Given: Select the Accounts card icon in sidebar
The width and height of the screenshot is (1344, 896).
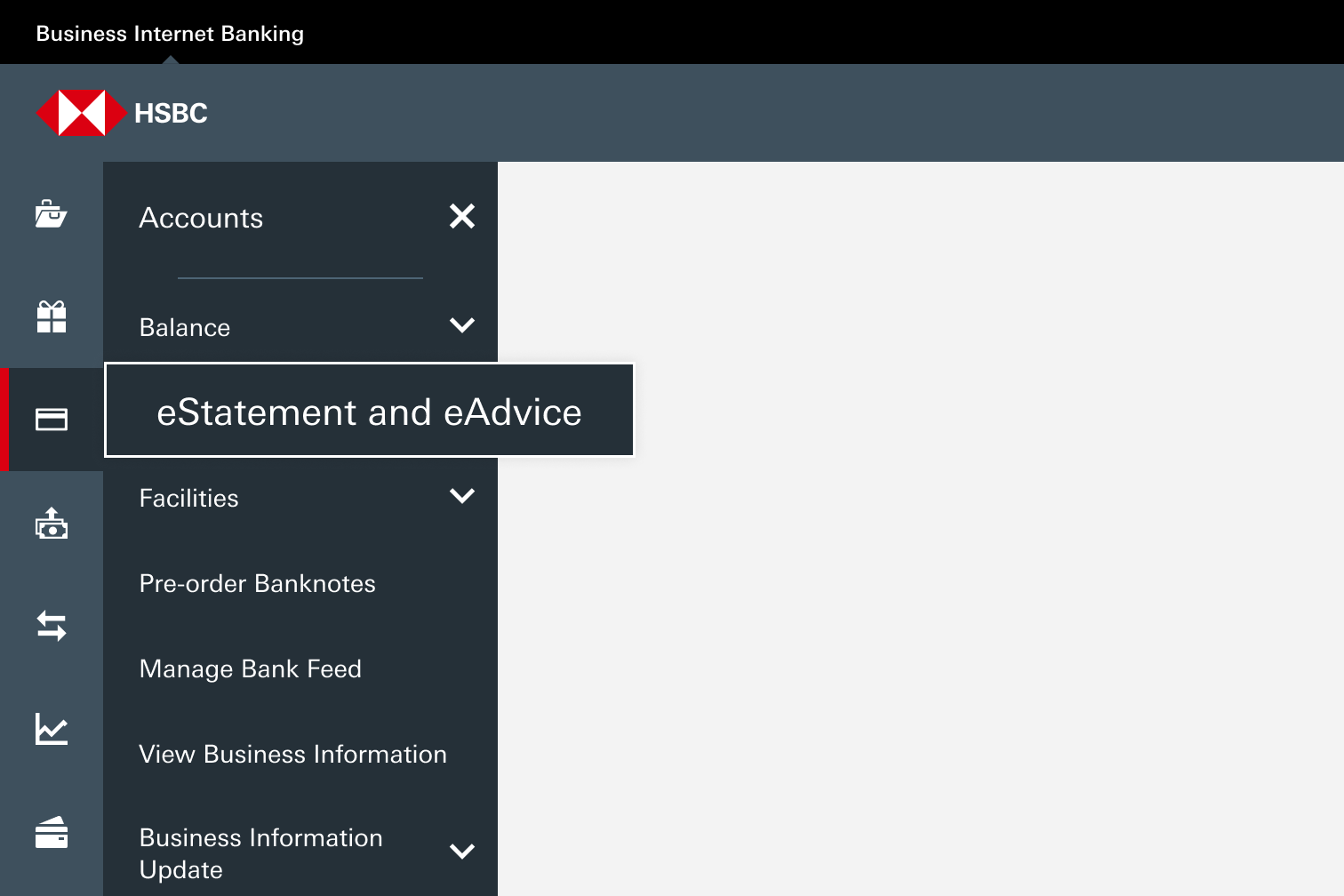Looking at the screenshot, I should [51, 420].
